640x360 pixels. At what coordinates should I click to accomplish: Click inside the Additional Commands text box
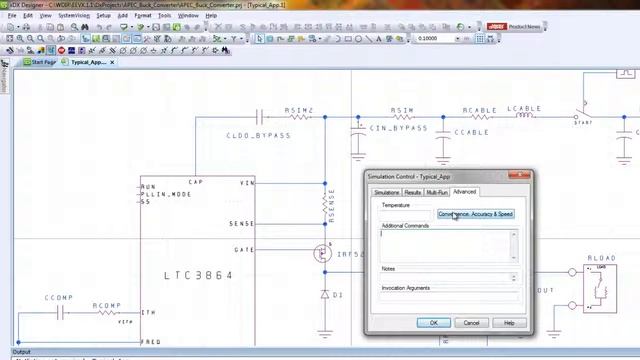[x=445, y=246]
